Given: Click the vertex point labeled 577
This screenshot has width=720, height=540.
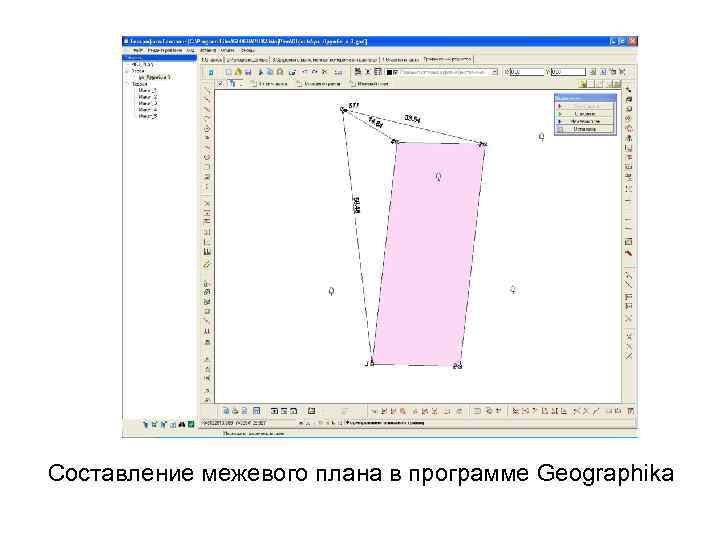Looking at the screenshot, I should pyautogui.click(x=343, y=109).
